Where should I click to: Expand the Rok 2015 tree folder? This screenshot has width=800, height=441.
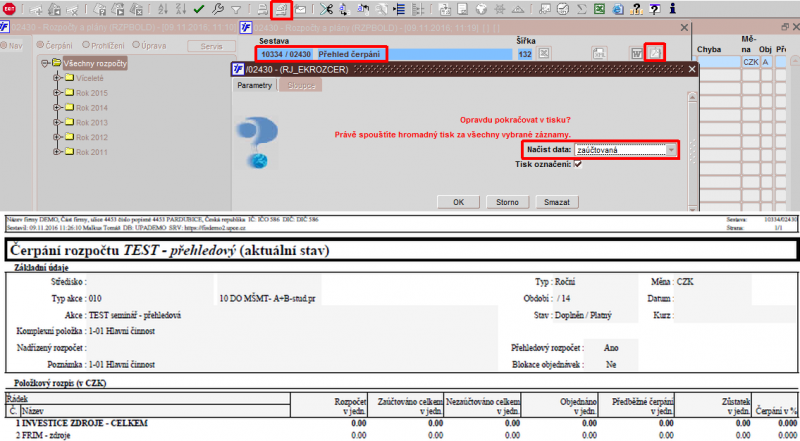[x=56, y=93]
